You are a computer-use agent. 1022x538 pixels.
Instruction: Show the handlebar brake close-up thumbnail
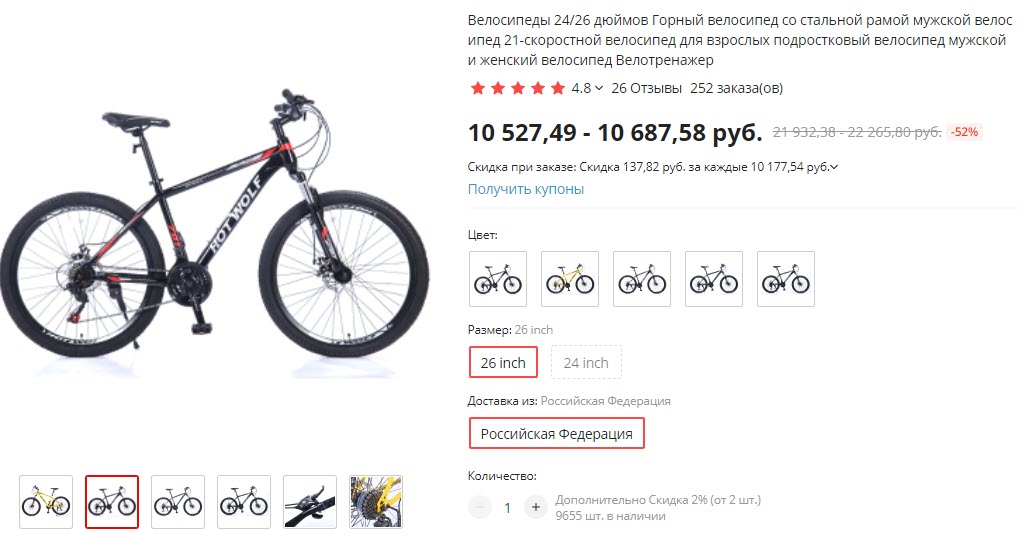pyautogui.click(x=310, y=501)
